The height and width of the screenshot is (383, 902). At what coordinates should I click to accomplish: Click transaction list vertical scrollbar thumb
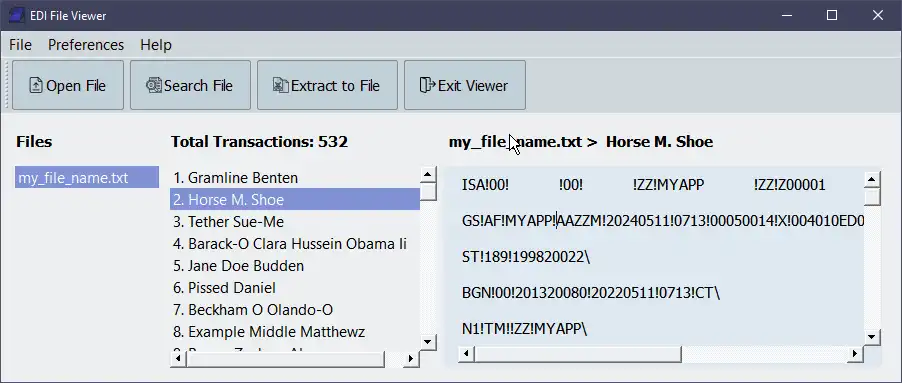click(427, 191)
